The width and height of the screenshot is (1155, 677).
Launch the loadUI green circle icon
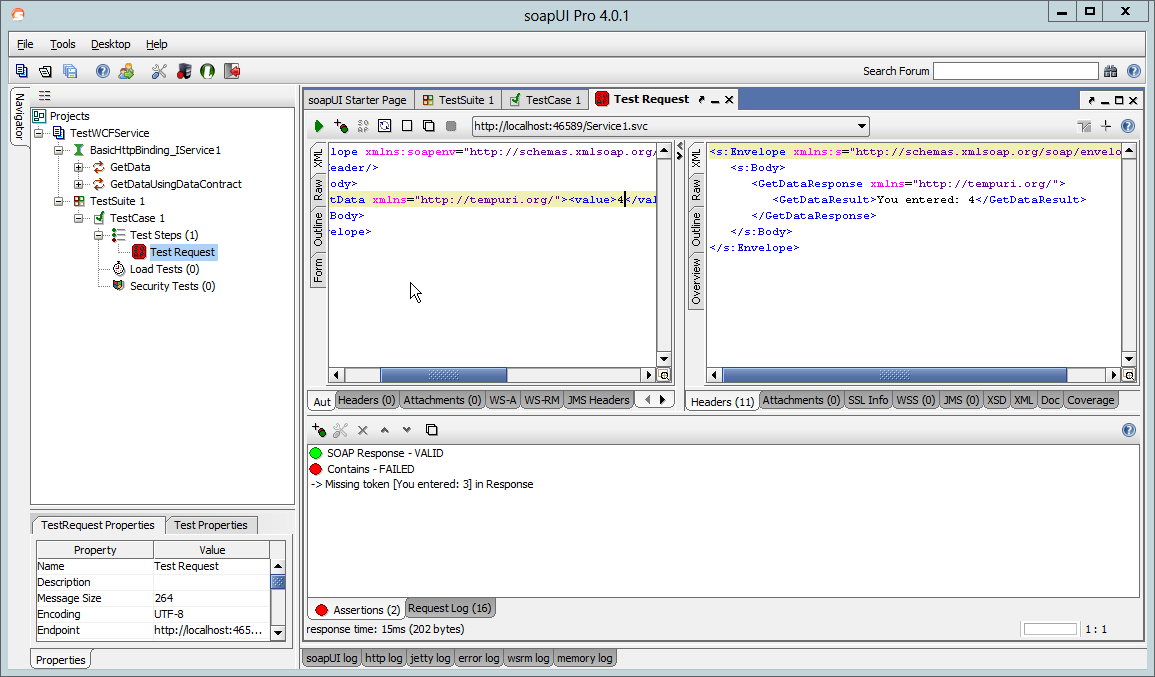click(208, 71)
